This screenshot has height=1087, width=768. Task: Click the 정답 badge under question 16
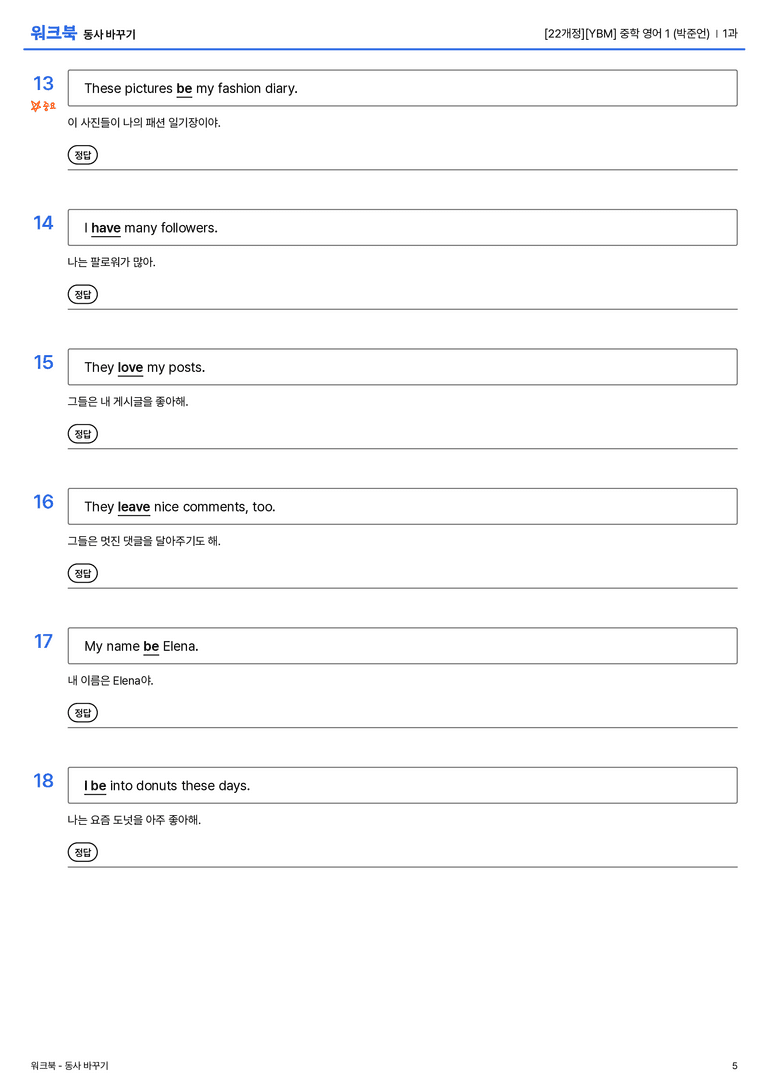[82, 573]
